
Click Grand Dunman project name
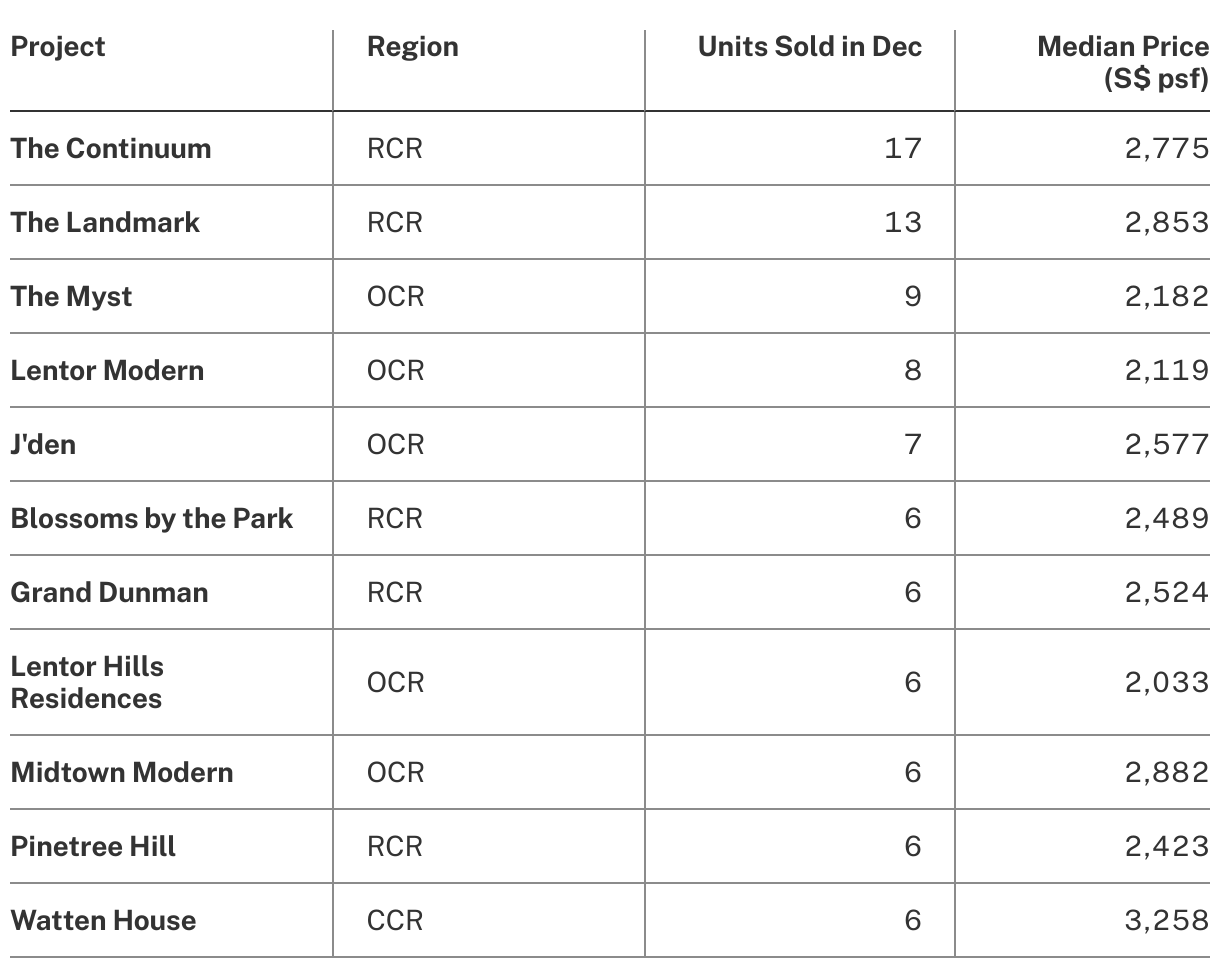pos(109,592)
